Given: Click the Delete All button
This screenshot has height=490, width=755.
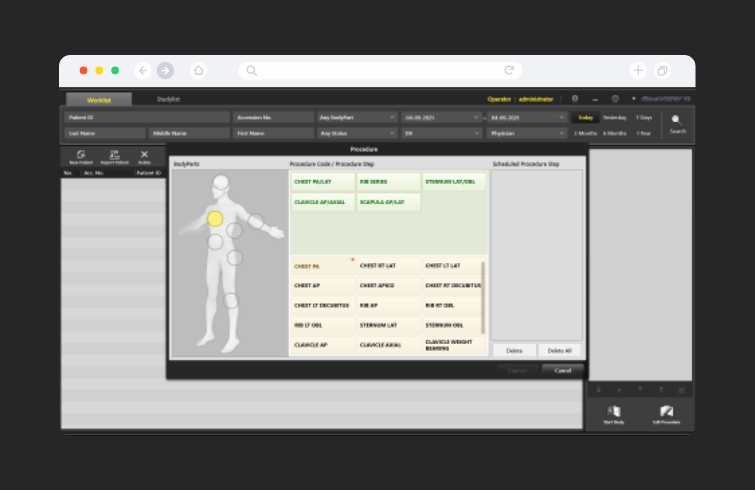Looking at the screenshot, I should (x=560, y=350).
